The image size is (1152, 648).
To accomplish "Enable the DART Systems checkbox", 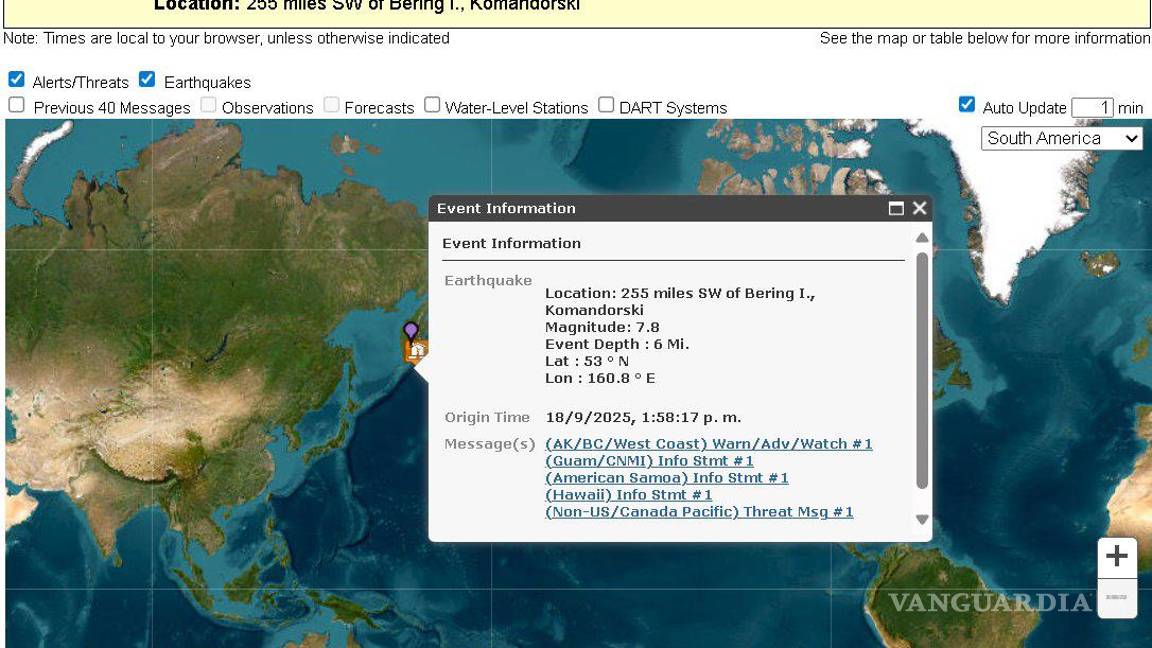I will 605,103.
